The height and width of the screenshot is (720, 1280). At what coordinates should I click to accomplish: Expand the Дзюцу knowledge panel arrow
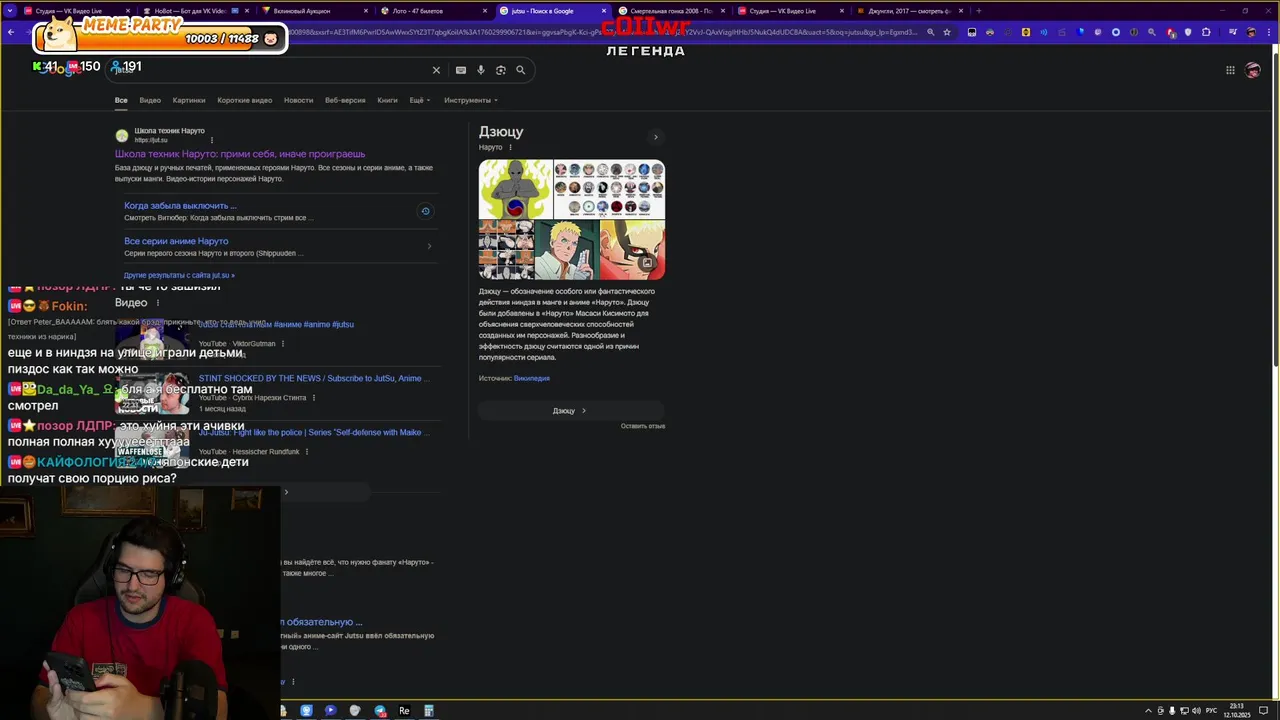tap(656, 137)
